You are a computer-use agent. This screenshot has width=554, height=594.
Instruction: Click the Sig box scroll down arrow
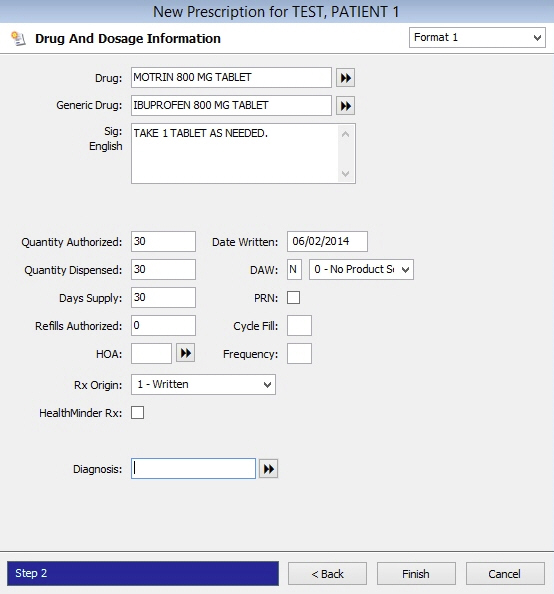pos(345,174)
